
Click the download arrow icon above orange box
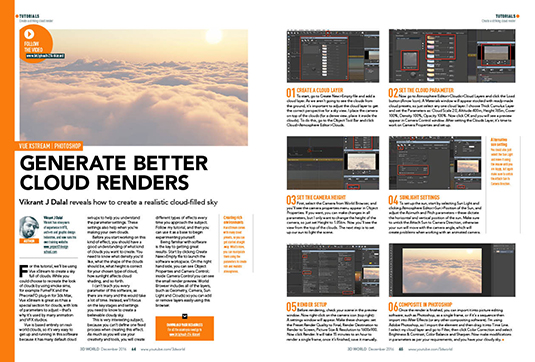point(185,316)
